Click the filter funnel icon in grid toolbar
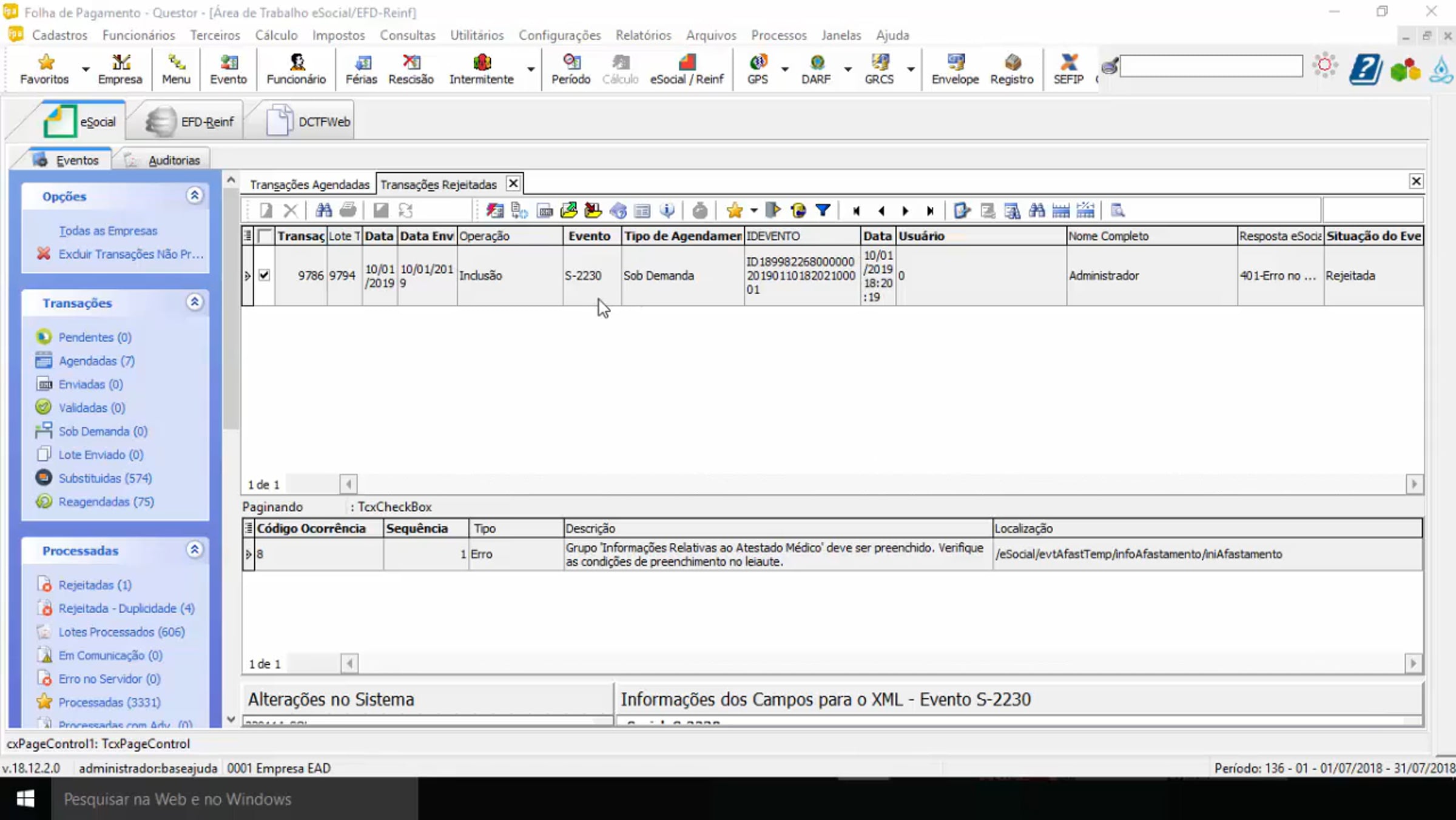 pos(823,210)
